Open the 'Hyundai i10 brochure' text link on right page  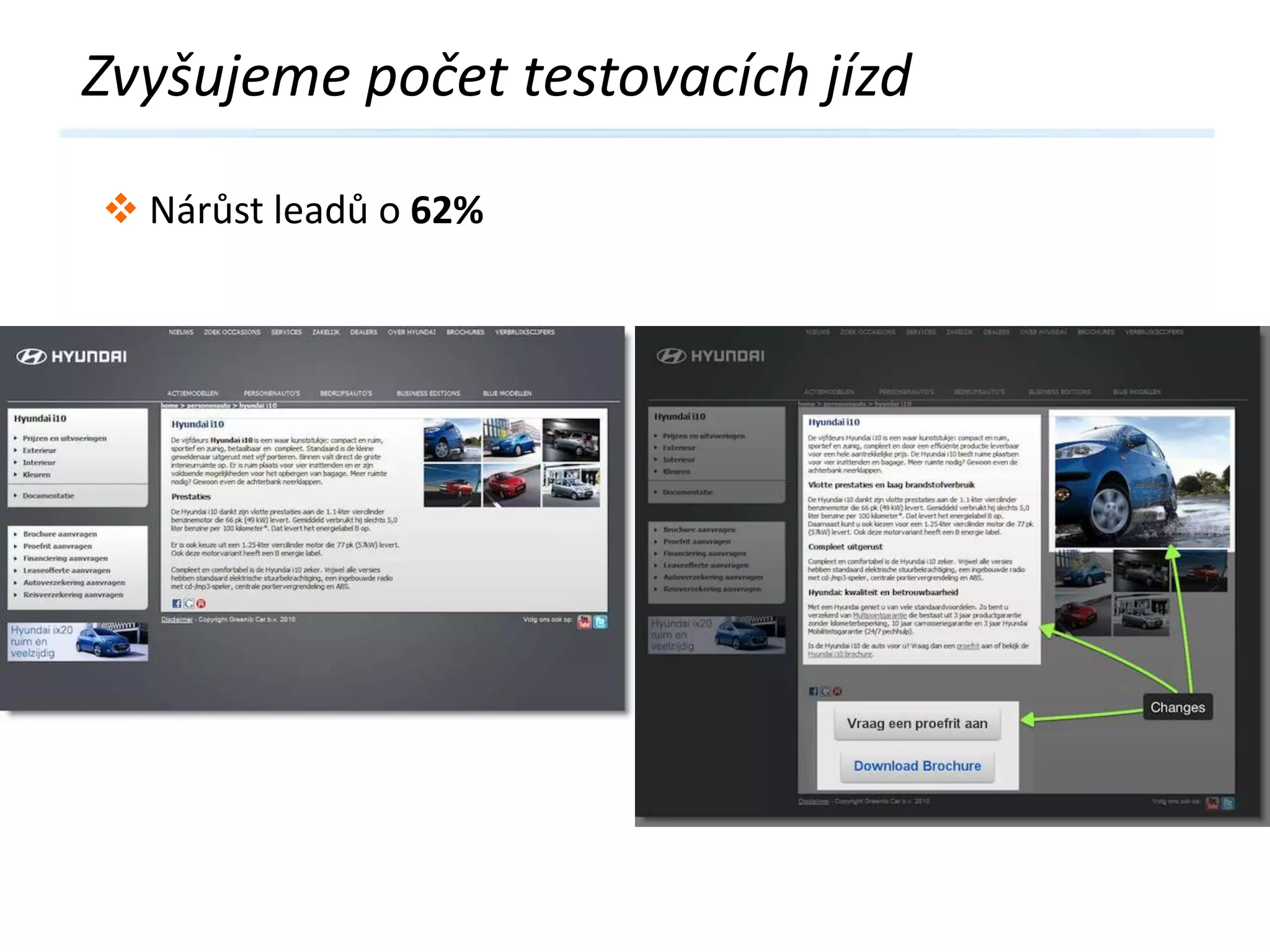(x=840, y=654)
